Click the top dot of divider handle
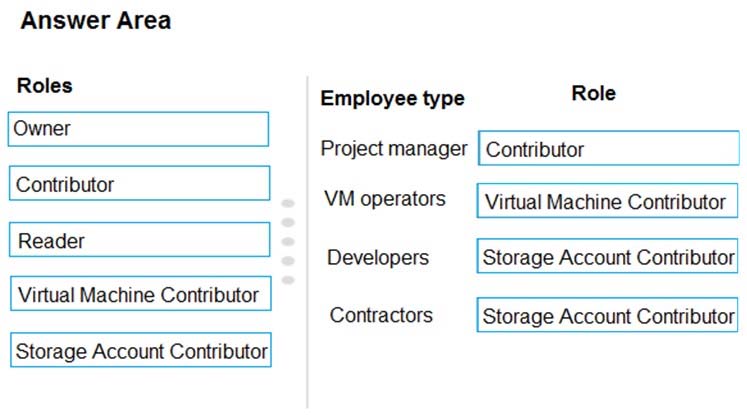Screen dimensions: 747x415 [288, 203]
